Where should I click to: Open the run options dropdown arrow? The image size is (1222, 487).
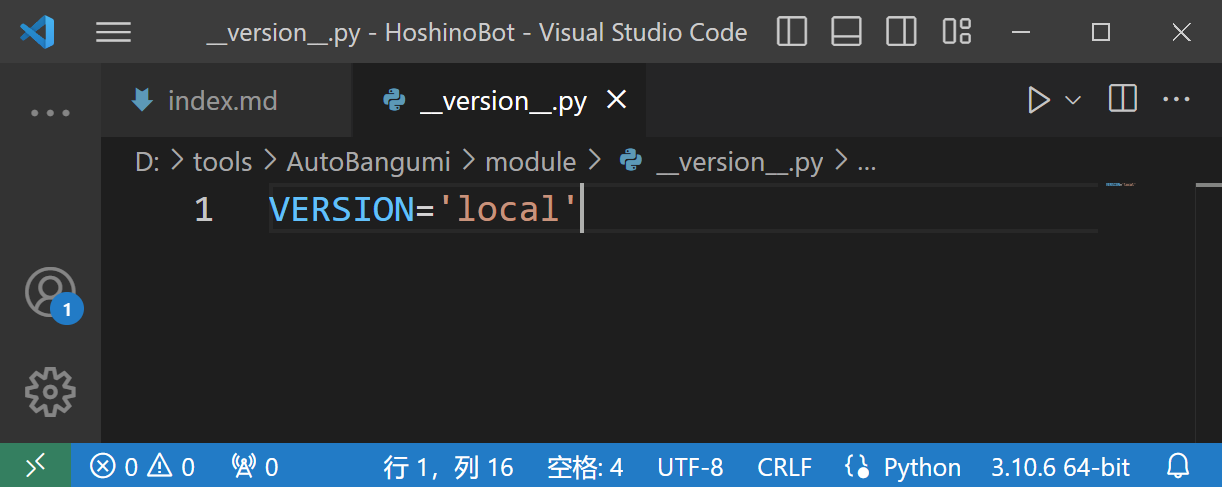pos(1073,100)
